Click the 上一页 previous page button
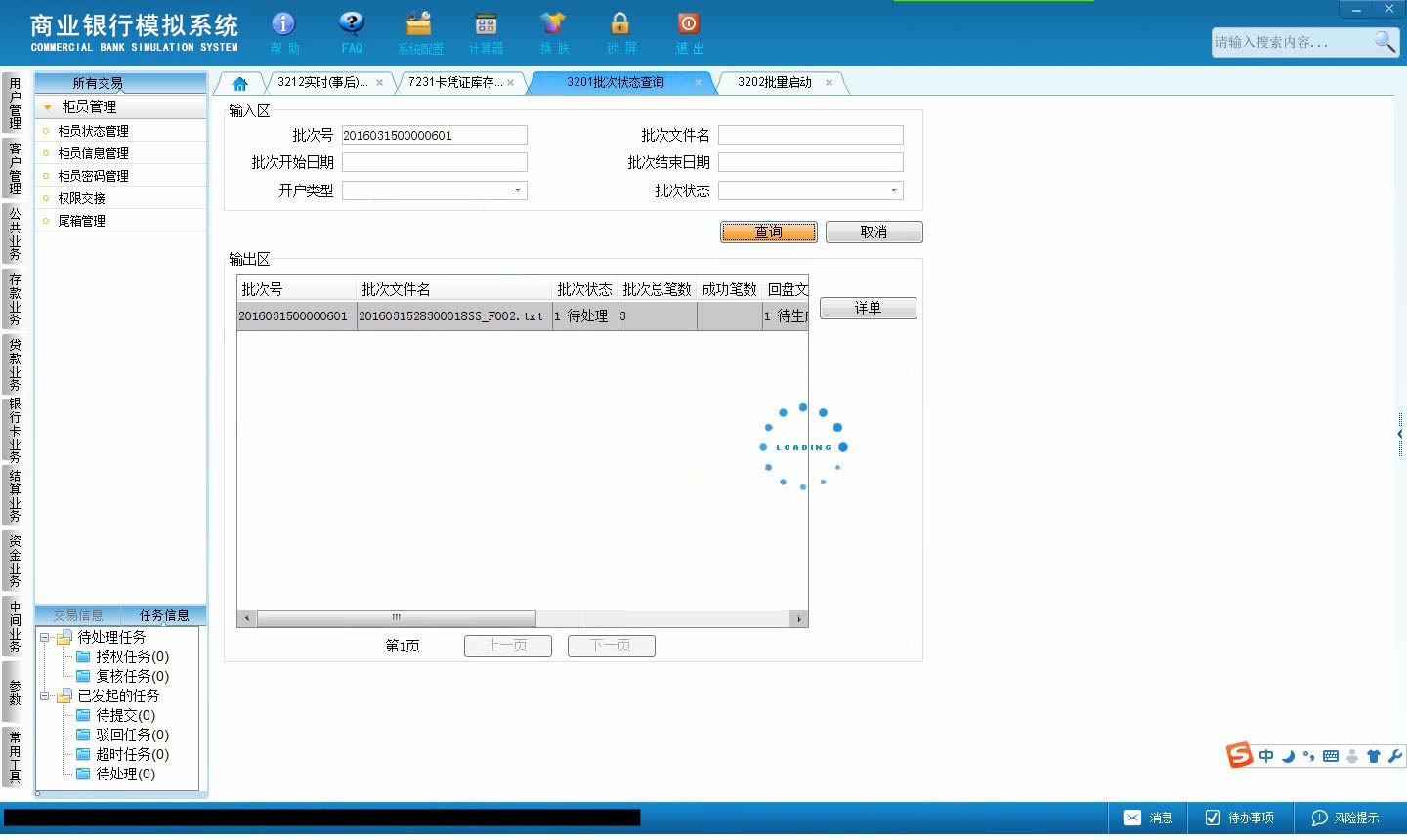The image size is (1407, 840). [x=507, y=646]
